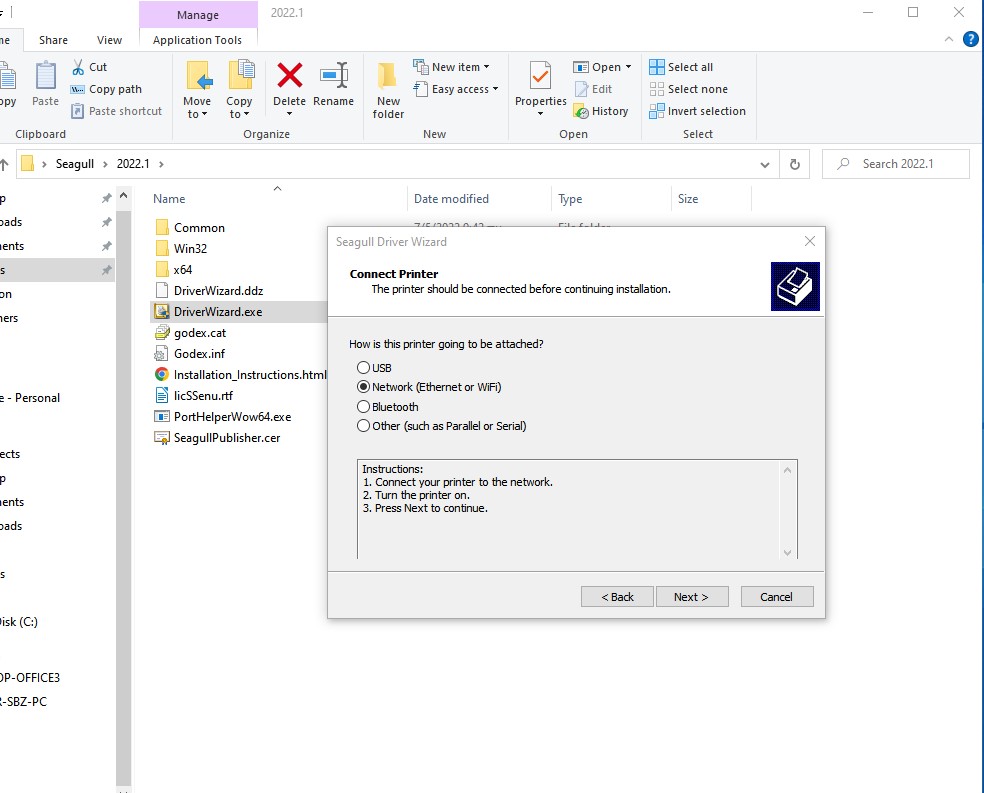This screenshot has height=793, width=984.
Task: Select the SeagullPublisher.cer certificate
Action: click(x=218, y=438)
